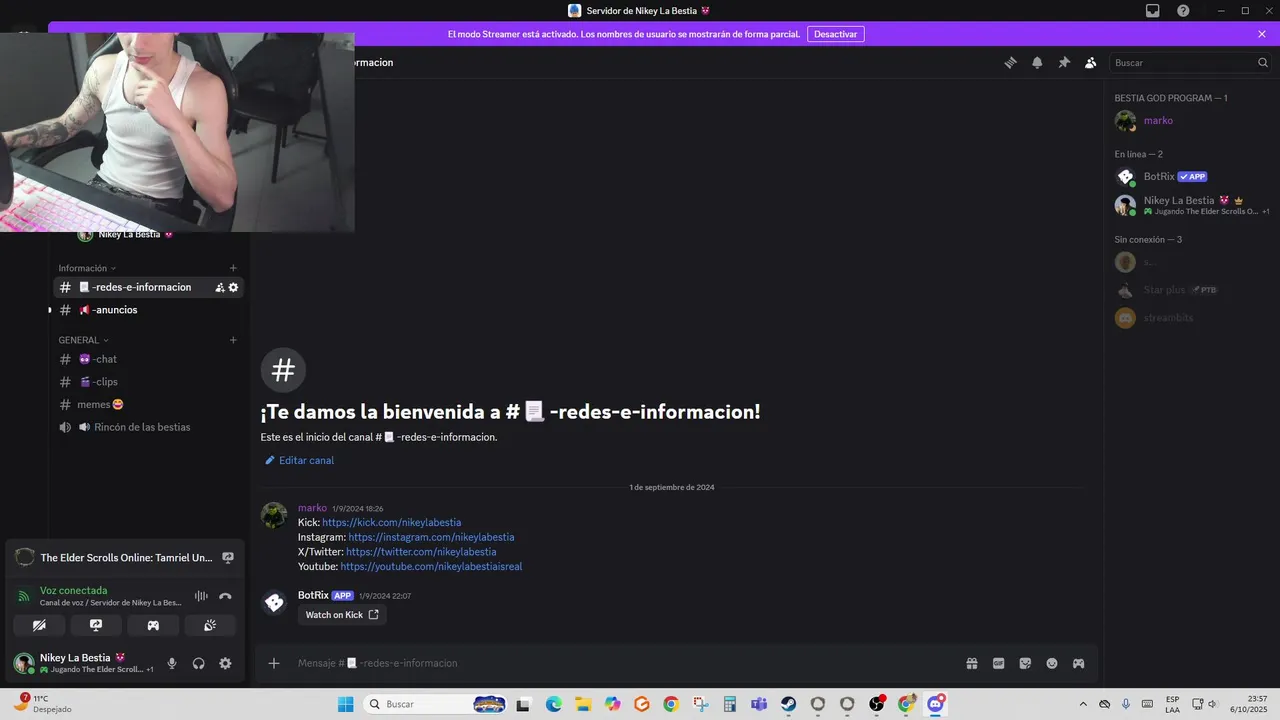Image resolution: width=1280 pixels, height=720 pixels.
Task: Click marko's username in the message
Action: (312, 508)
